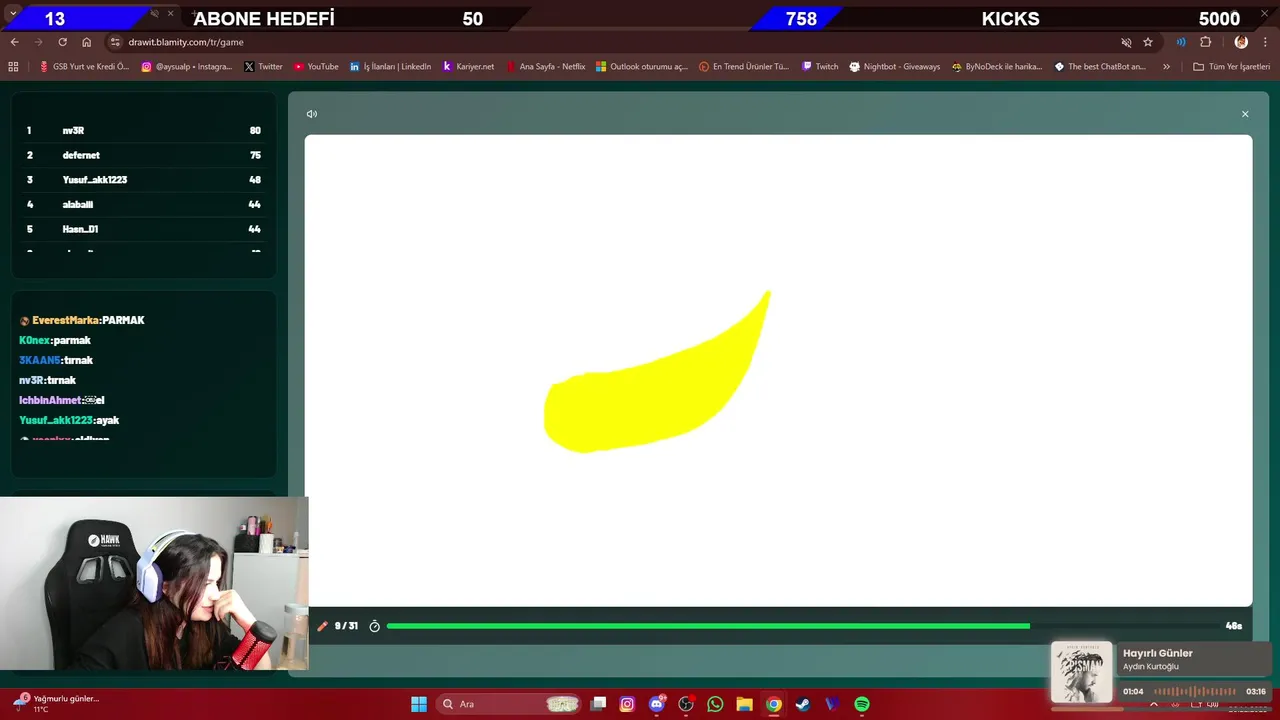Open Google Chrome from the taskbar
1280x720 pixels.
pyautogui.click(x=773, y=704)
